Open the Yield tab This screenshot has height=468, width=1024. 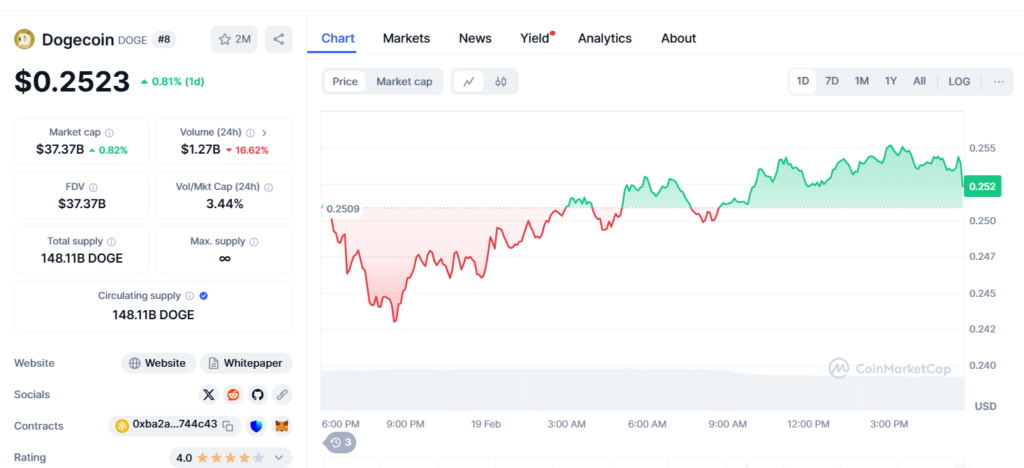click(x=537, y=39)
